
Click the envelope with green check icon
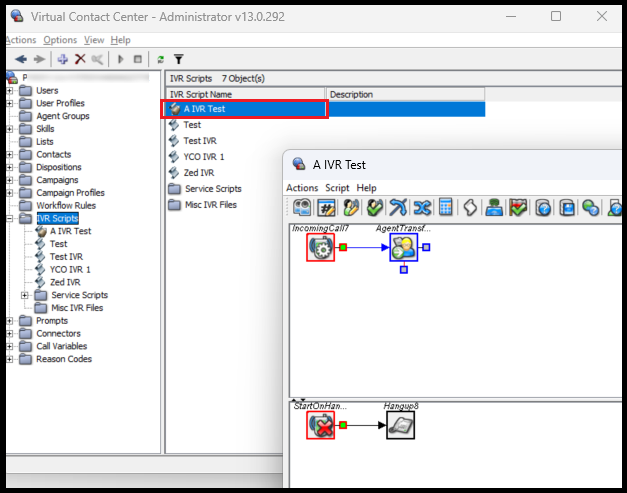(x=518, y=208)
